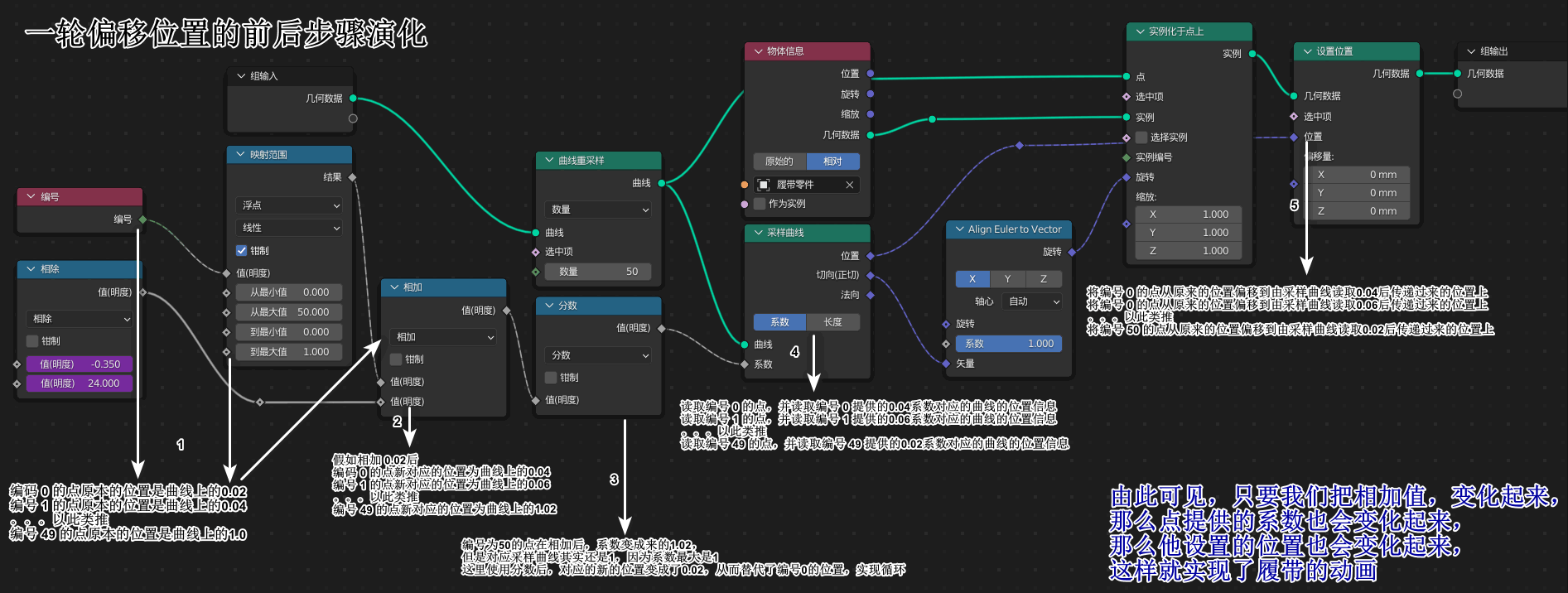
Task: Click the empty socket on 组输入 node
Action: (353, 118)
